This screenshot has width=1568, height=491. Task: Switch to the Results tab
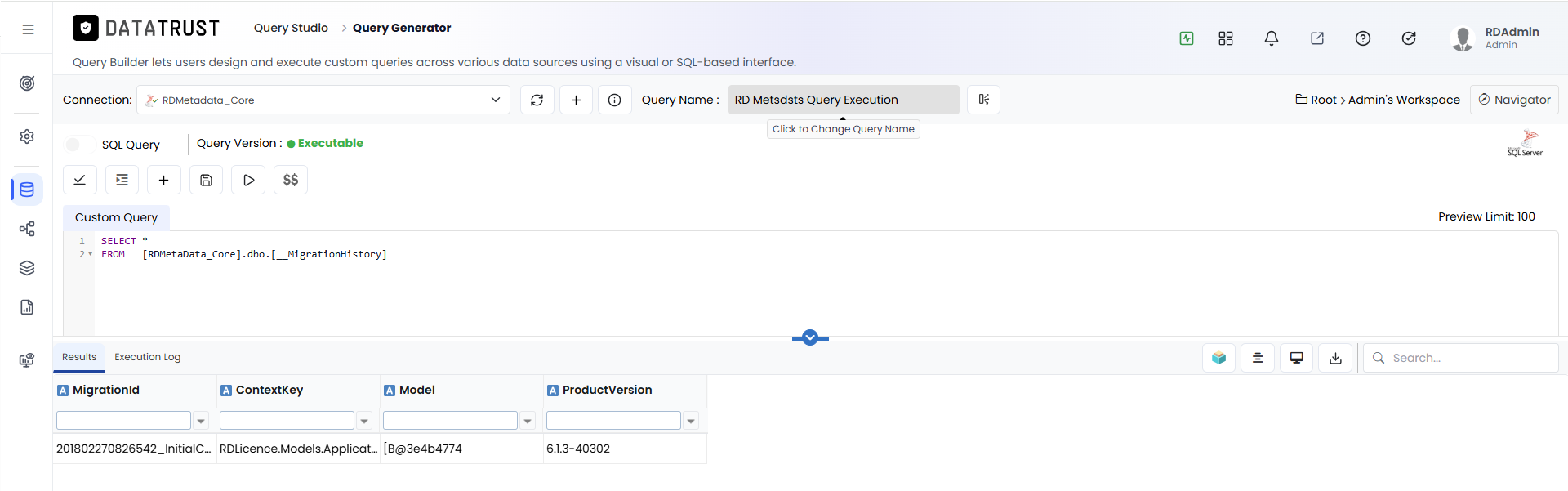79,357
